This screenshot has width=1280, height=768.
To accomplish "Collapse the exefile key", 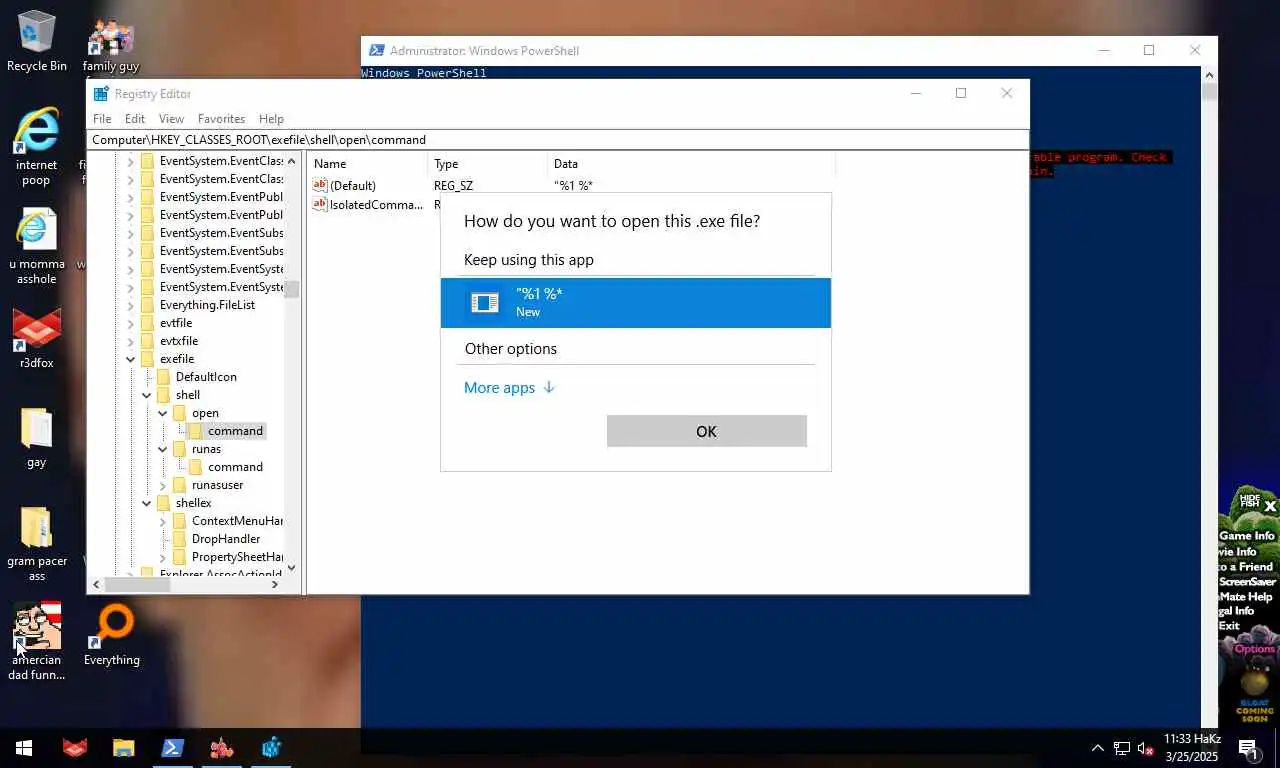I will [x=131, y=359].
